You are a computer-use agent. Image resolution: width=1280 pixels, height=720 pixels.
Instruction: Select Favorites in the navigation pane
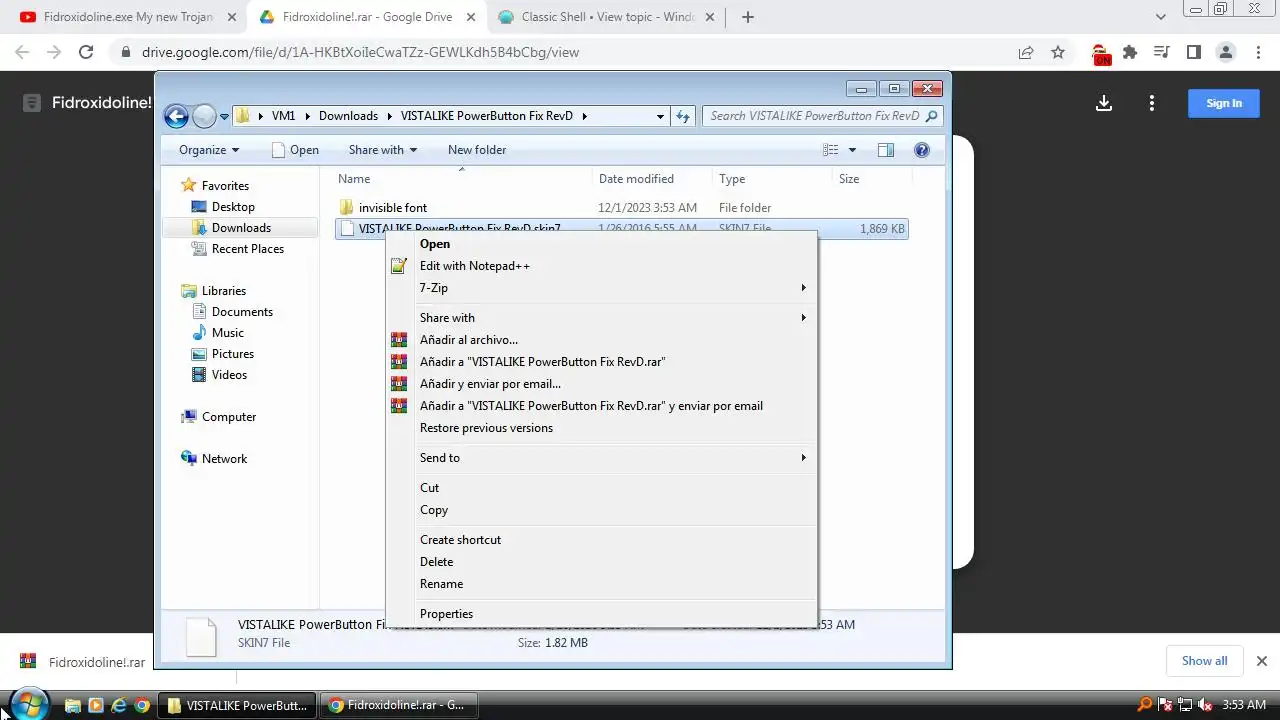pos(225,186)
